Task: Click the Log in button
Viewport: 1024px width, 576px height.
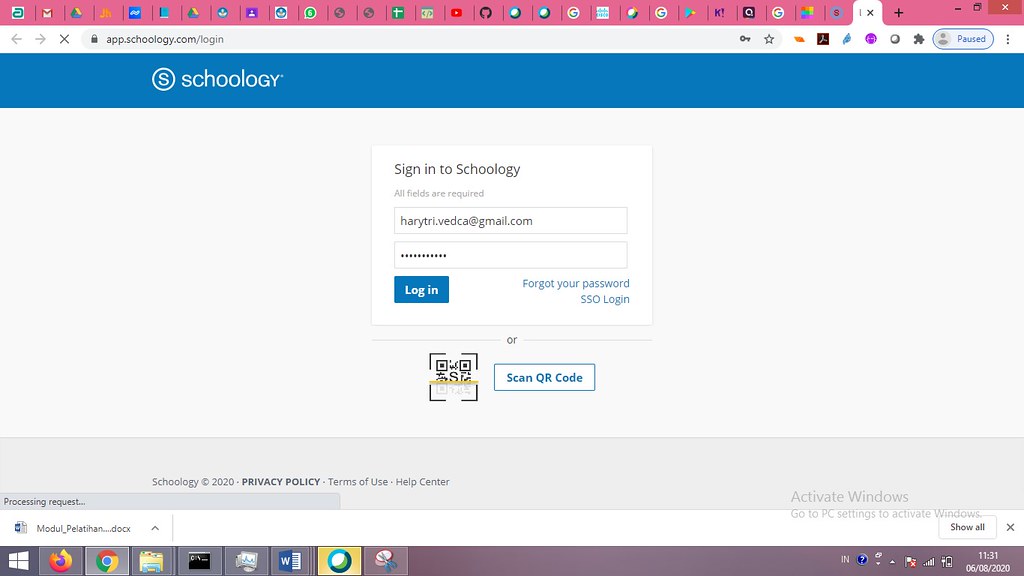Action: coord(421,289)
